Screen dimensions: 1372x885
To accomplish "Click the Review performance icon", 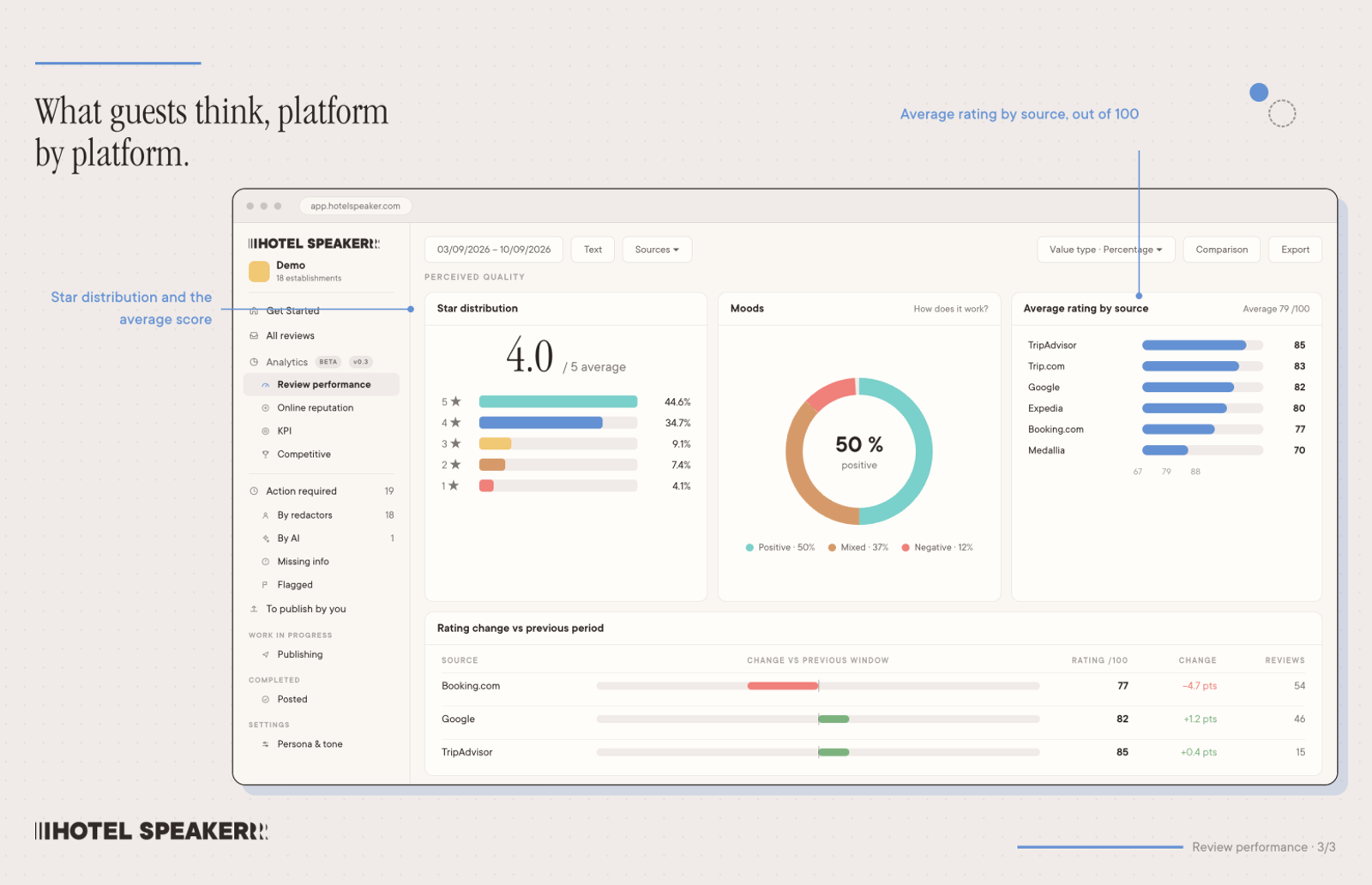I will click(266, 385).
